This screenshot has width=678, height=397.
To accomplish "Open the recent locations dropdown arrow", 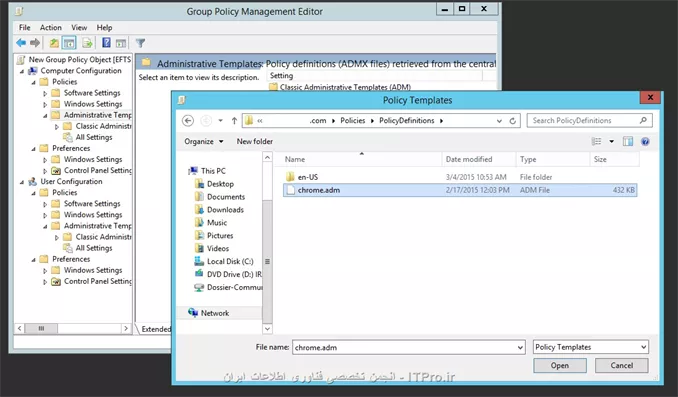I will [x=221, y=121].
